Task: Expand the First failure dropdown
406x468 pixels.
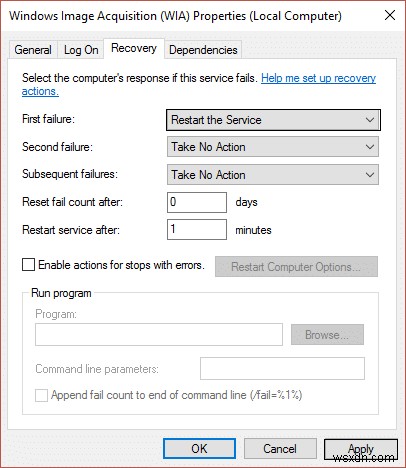Action: [x=273, y=120]
